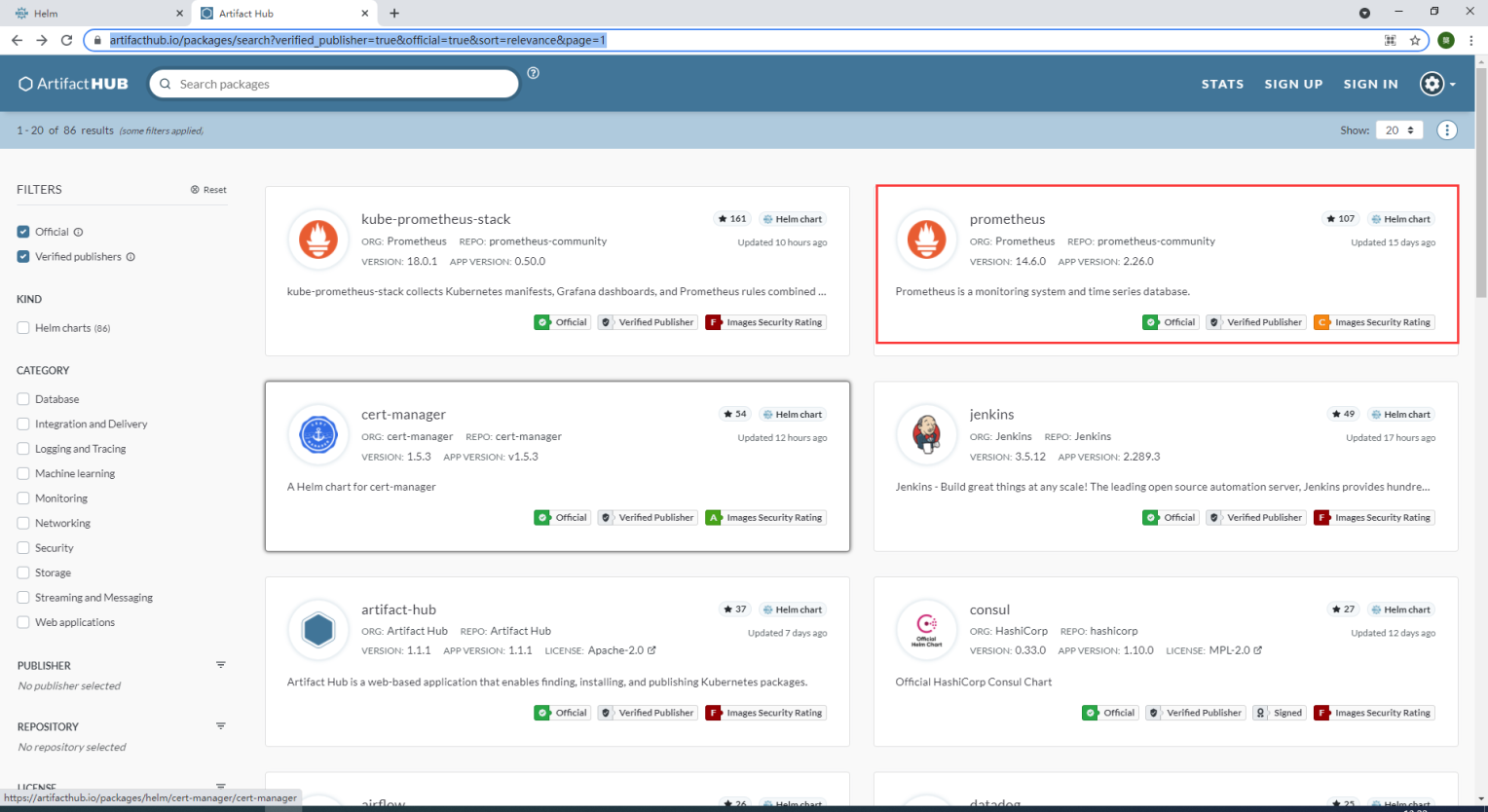Open the cert-manager package title
This screenshot has width=1488, height=812.
403,415
